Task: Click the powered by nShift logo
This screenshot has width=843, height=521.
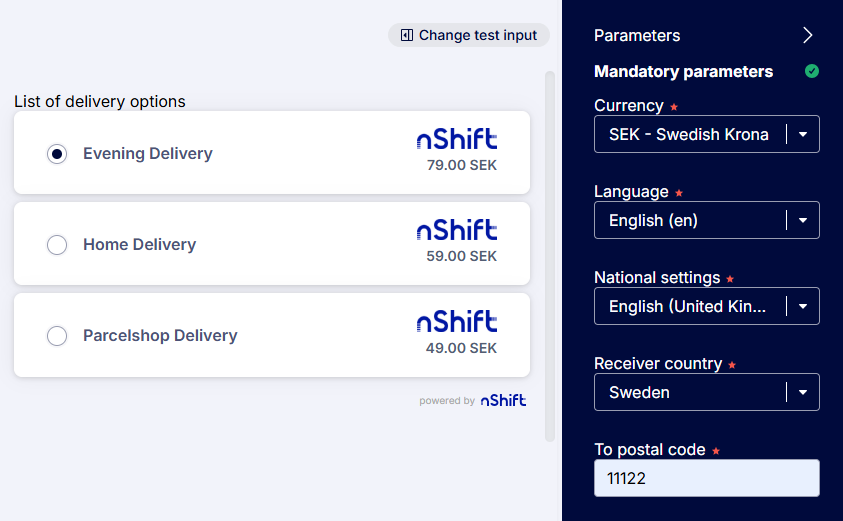Action: pos(503,400)
